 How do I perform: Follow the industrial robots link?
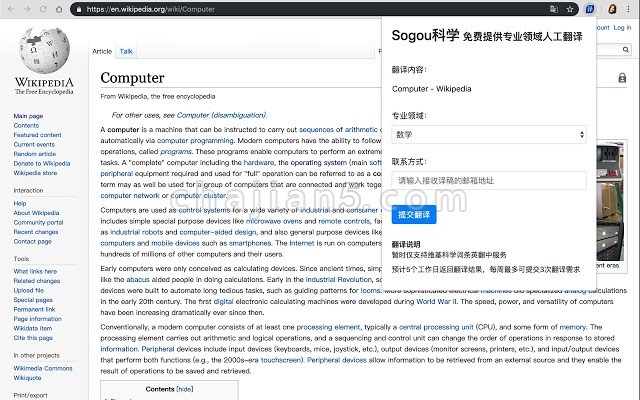coord(137,232)
